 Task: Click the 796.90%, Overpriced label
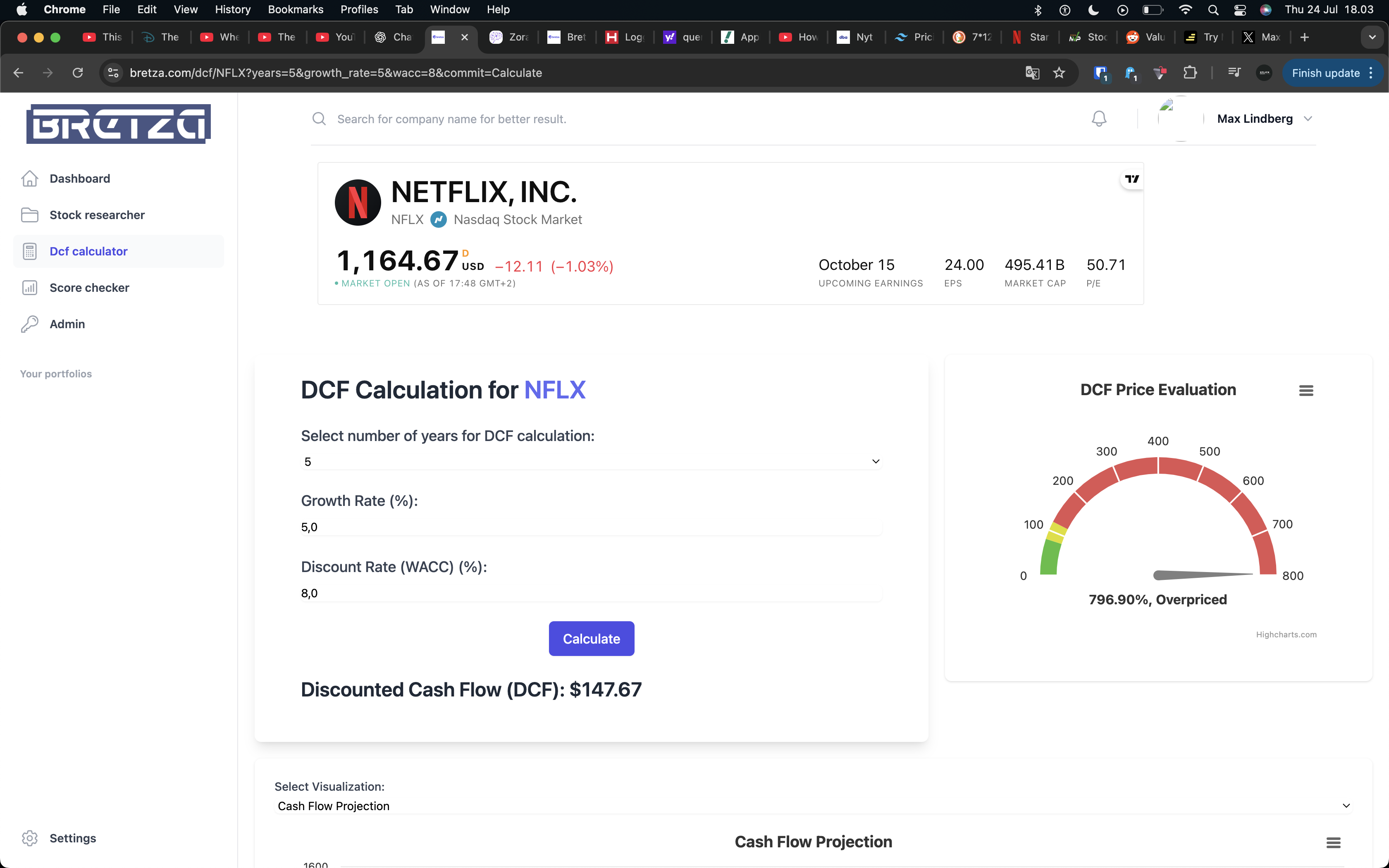pos(1157,599)
